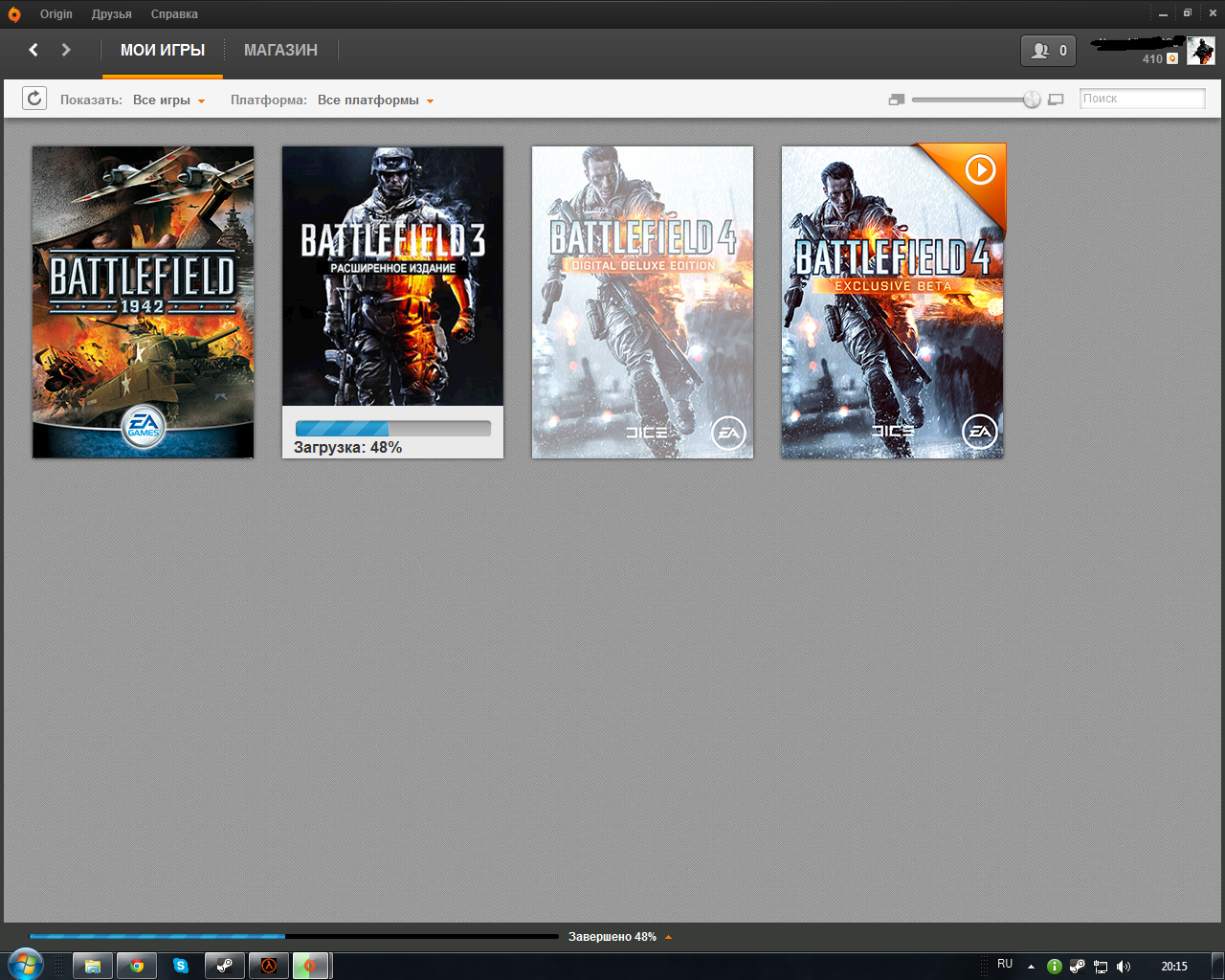Select the Battlefield 3 game tile
This screenshot has height=980, width=1225.
392,302
